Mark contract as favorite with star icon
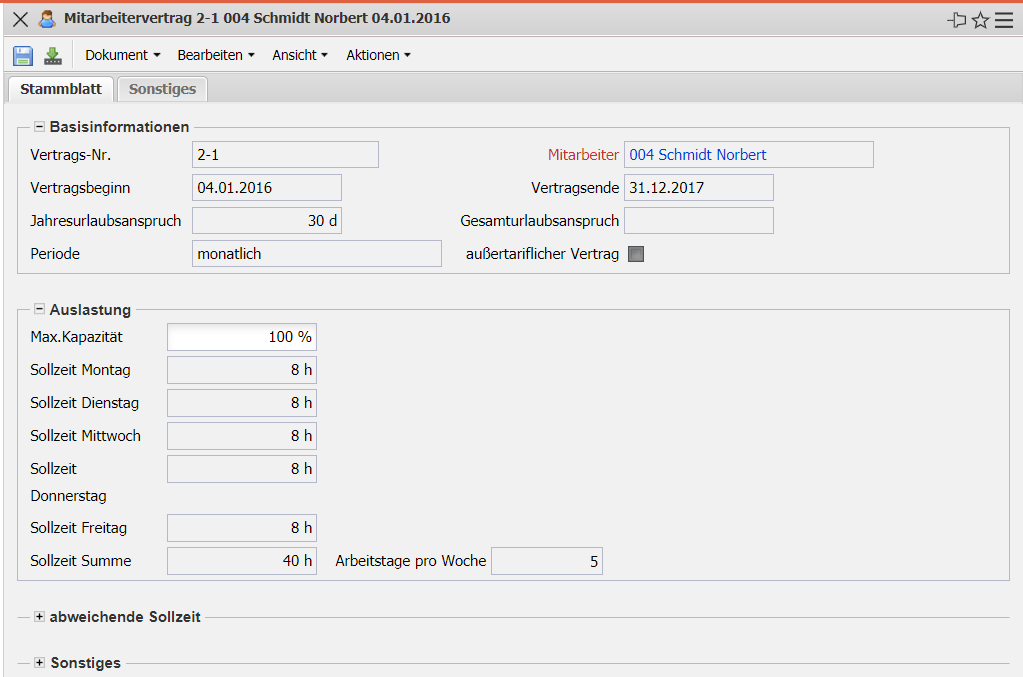Viewport: 1023px width, 677px height. (980, 20)
